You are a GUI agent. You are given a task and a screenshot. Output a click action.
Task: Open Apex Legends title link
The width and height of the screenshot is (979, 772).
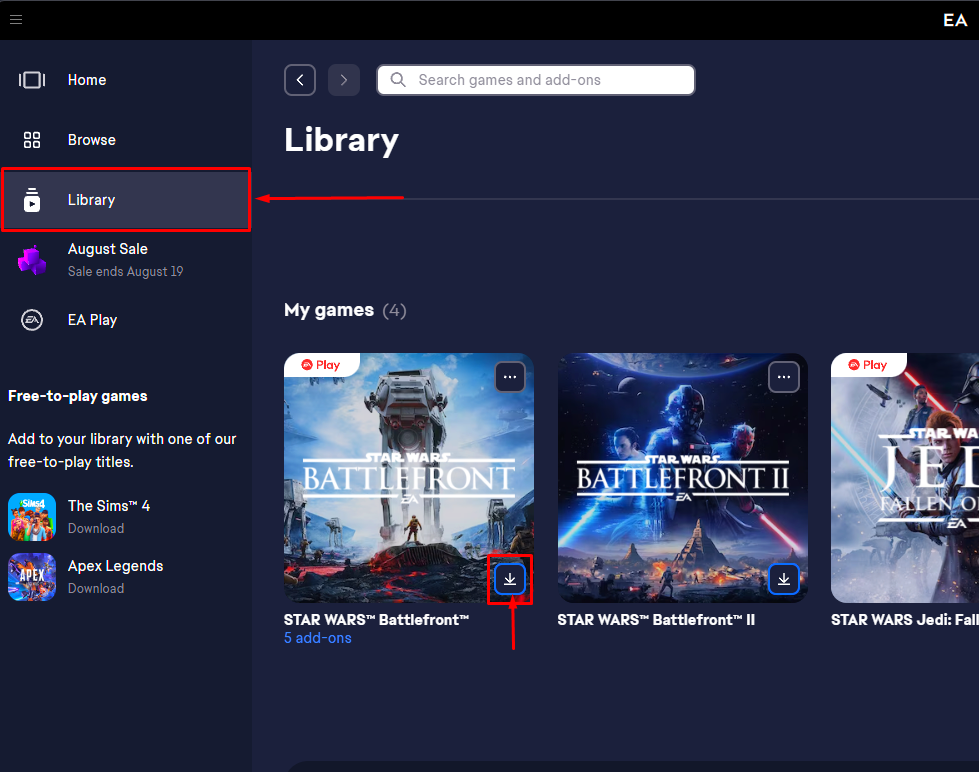[116, 566]
